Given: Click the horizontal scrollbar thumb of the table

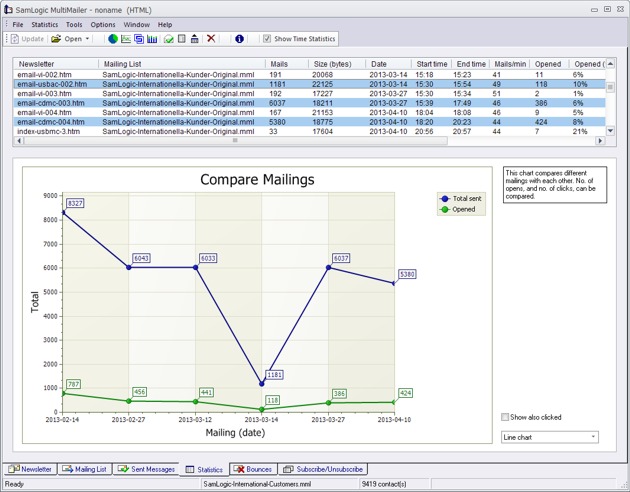Looking at the screenshot, I should click(235, 141).
